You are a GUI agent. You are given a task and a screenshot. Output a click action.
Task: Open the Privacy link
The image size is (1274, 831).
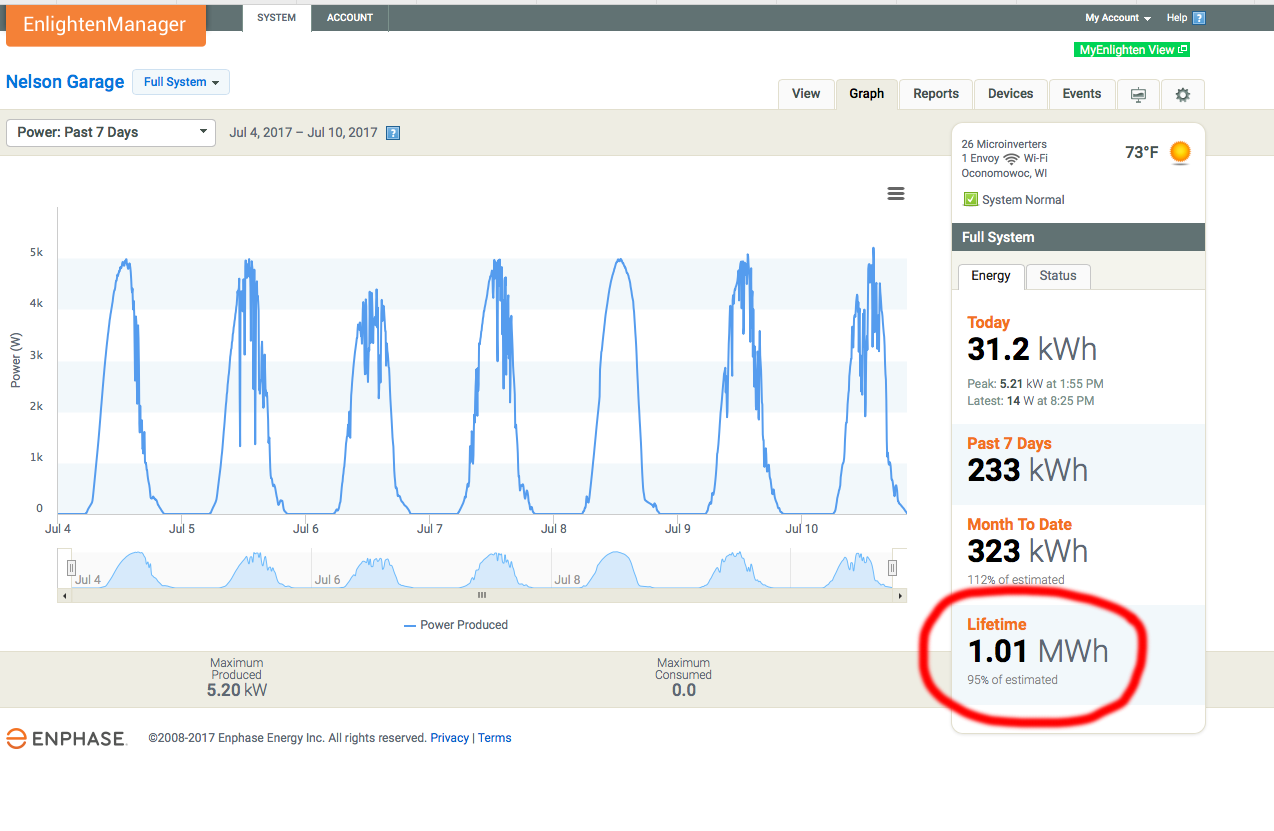(x=450, y=738)
